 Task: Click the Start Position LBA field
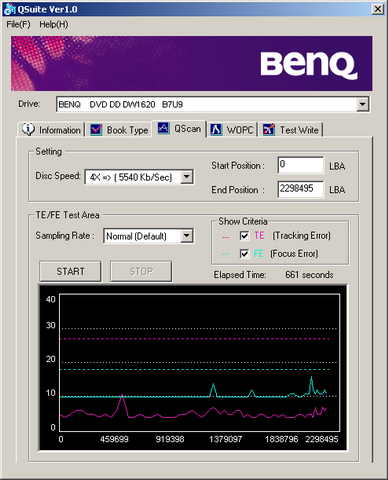300,165
